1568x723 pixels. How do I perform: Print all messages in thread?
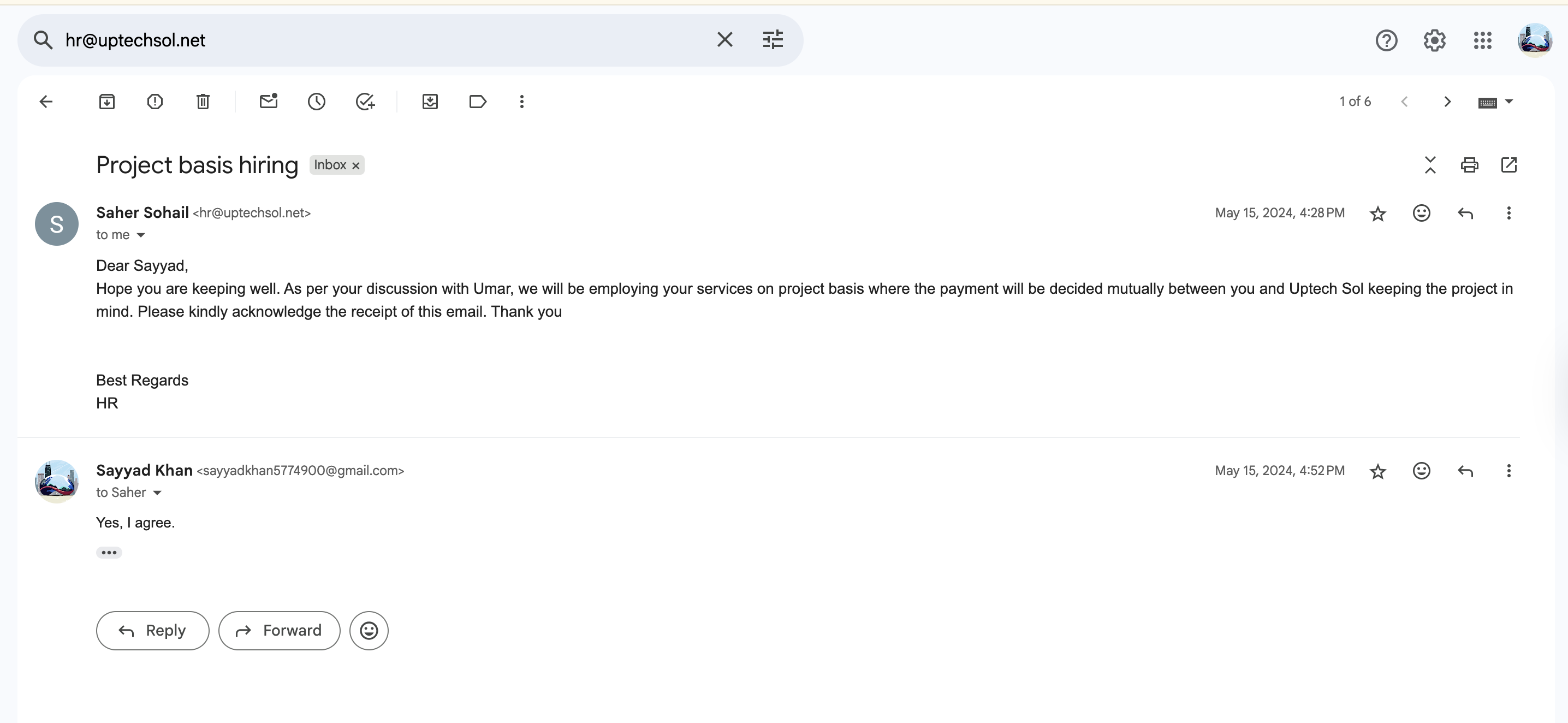pyautogui.click(x=1469, y=165)
